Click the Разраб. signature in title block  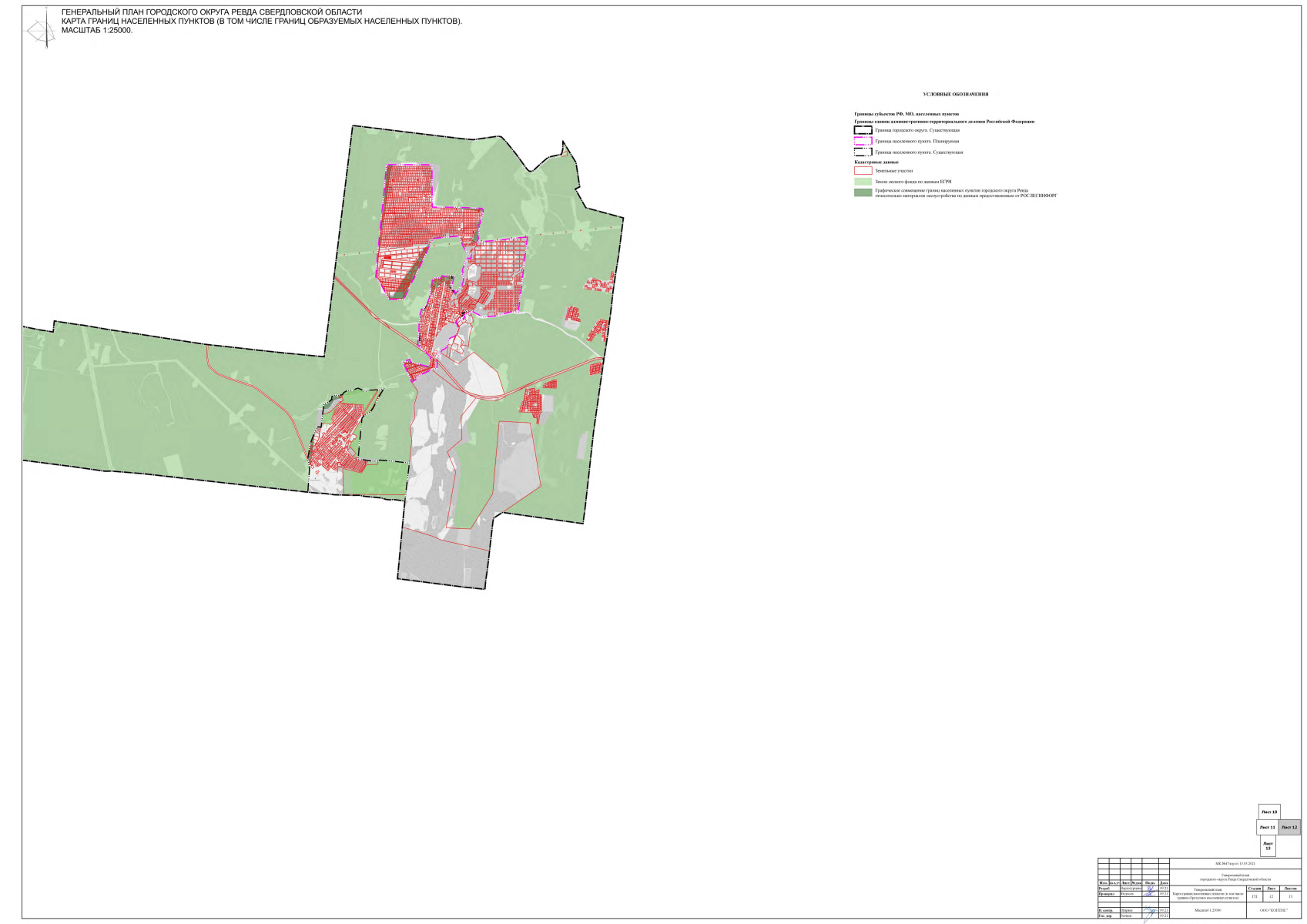(x=1150, y=889)
